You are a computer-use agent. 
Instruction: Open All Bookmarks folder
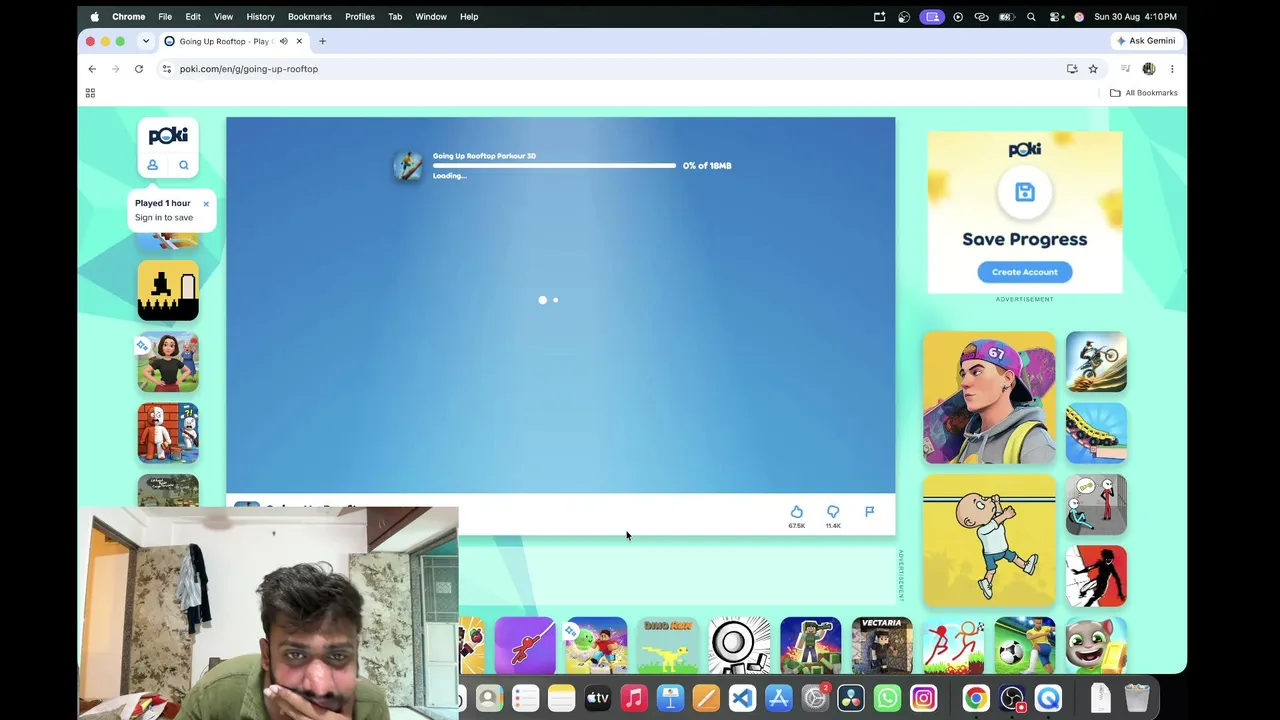[x=1144, y=93]
